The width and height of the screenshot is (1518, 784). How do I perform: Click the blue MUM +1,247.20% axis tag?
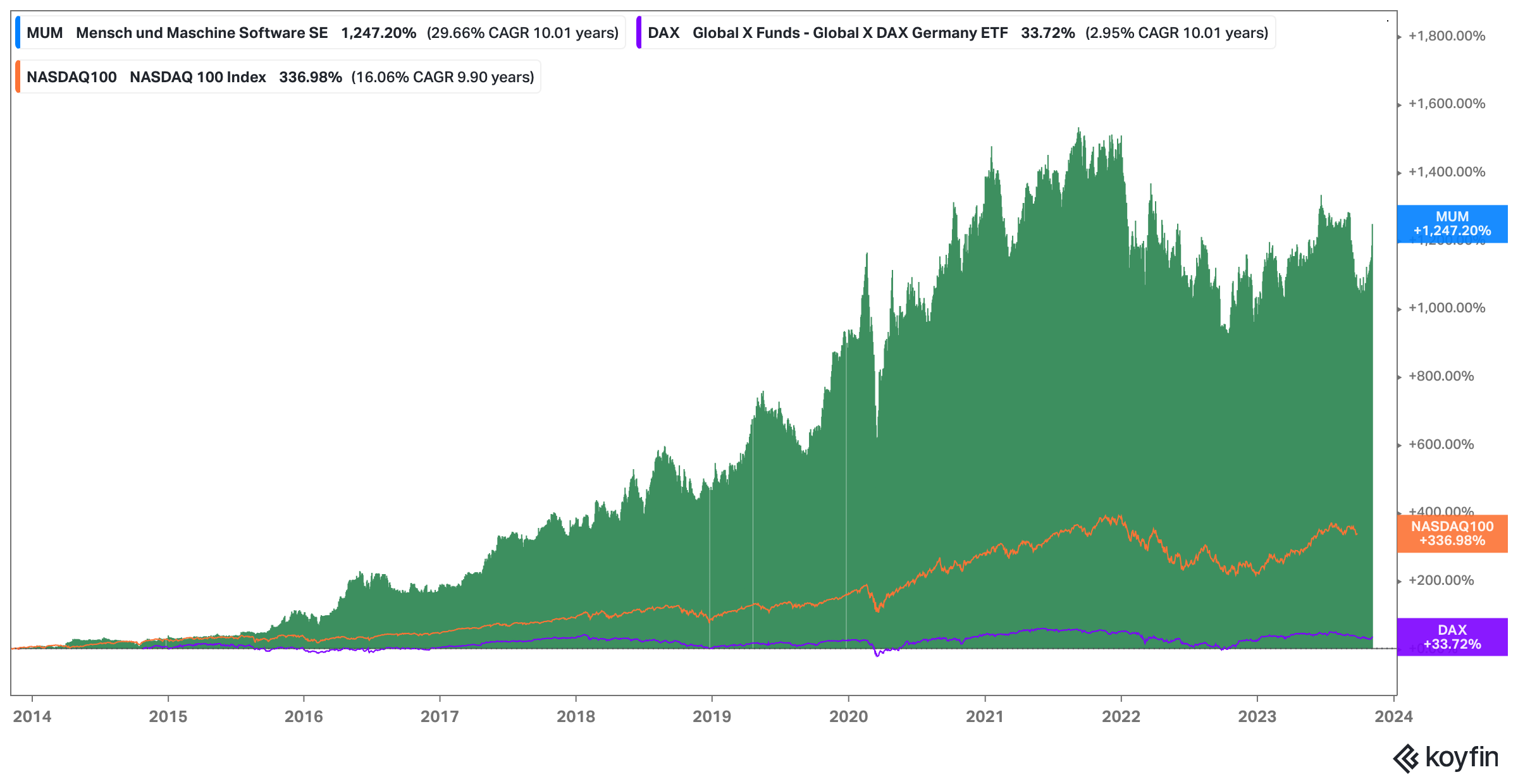[x=1452, y=224]
